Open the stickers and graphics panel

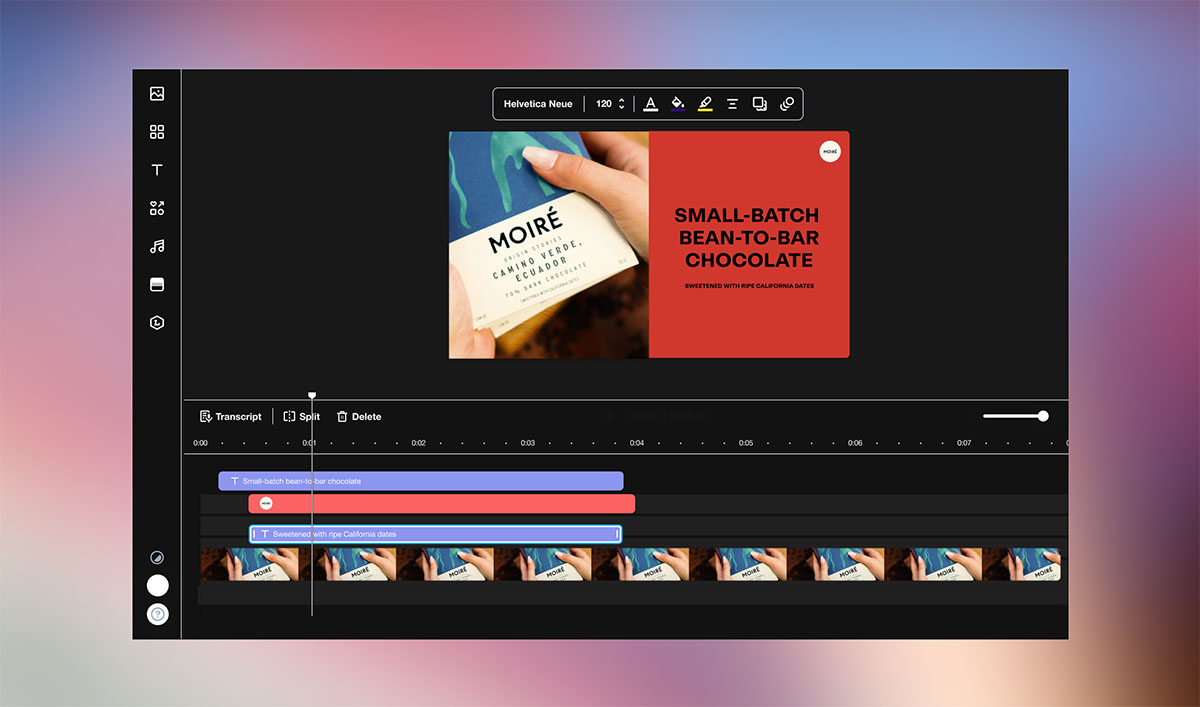tap(157, 207)
